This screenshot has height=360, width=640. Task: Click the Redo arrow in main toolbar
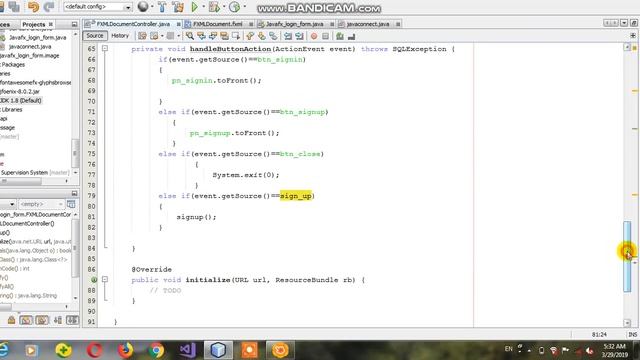click(49, 7)
